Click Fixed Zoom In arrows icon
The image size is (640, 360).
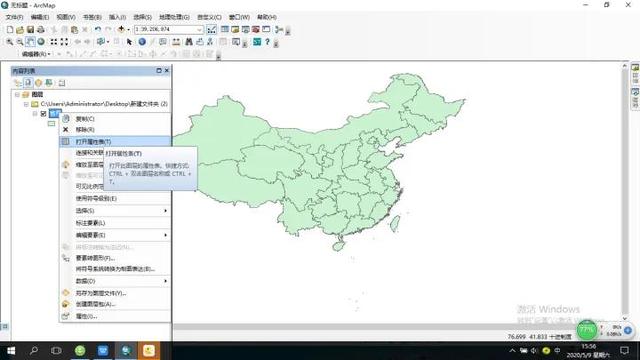point(54,42)
